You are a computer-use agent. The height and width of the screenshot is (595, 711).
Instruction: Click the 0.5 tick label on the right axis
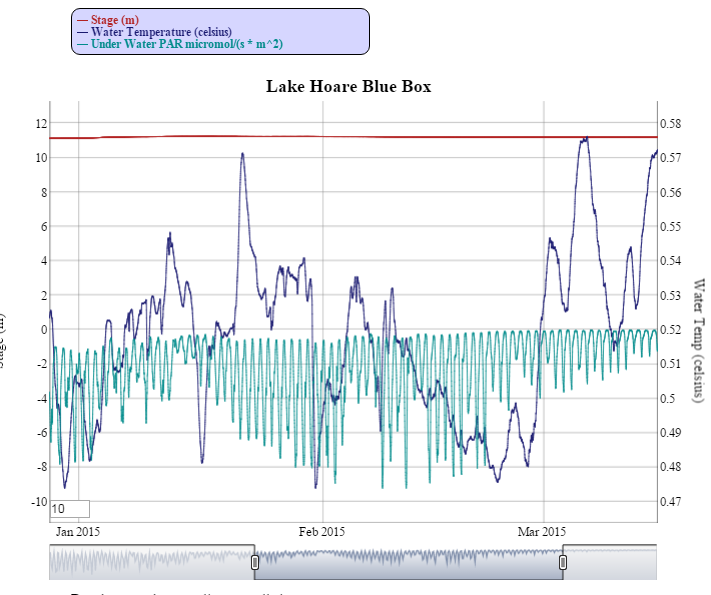point(670,398)
